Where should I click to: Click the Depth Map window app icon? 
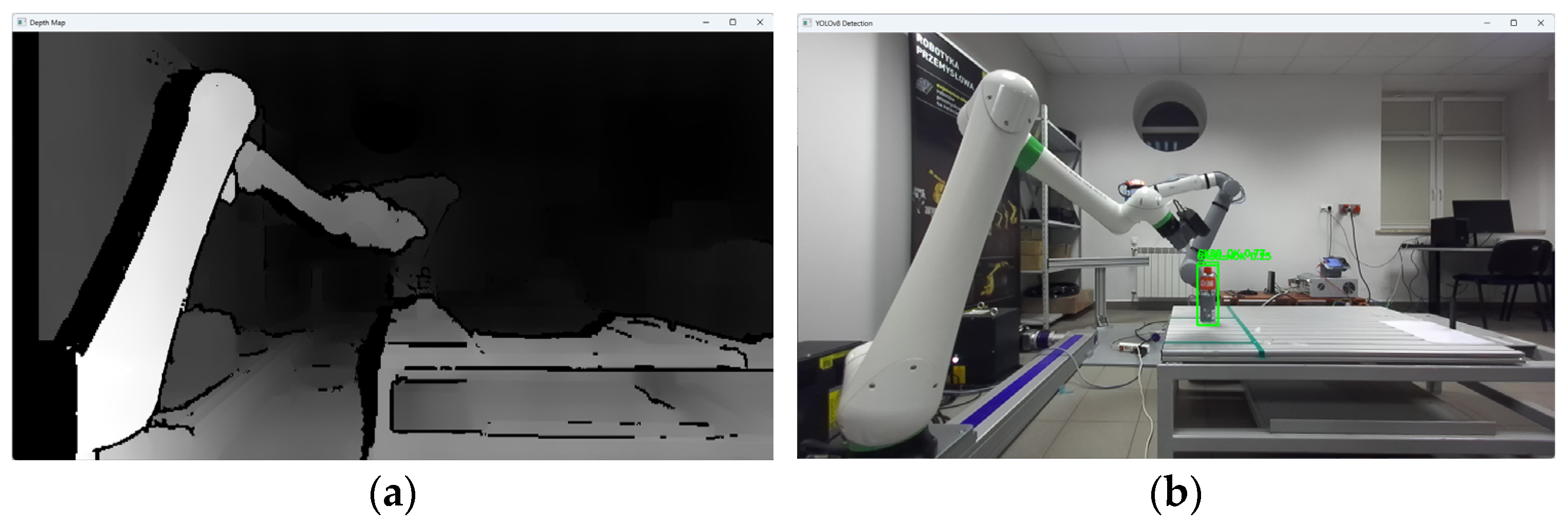tap(22, 23)
